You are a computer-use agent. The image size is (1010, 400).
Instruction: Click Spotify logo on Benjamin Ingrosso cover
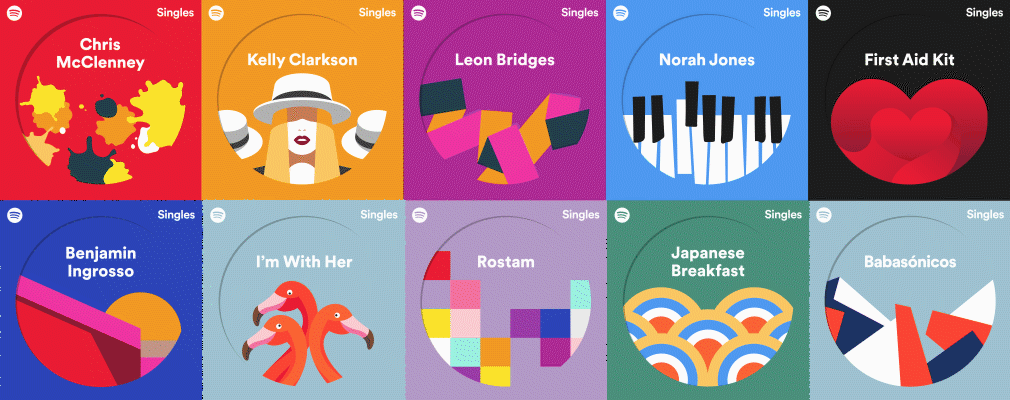pos(14,214)
